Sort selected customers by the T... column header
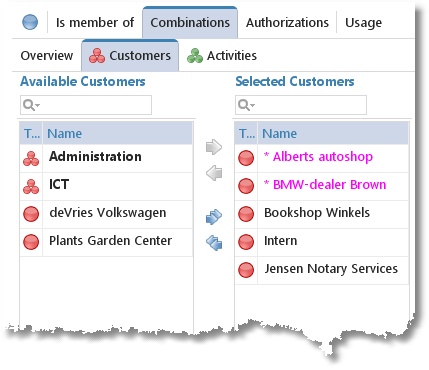The width and height of the screenshot is (429, 370). pyautogui.click(x=246, y=133)
